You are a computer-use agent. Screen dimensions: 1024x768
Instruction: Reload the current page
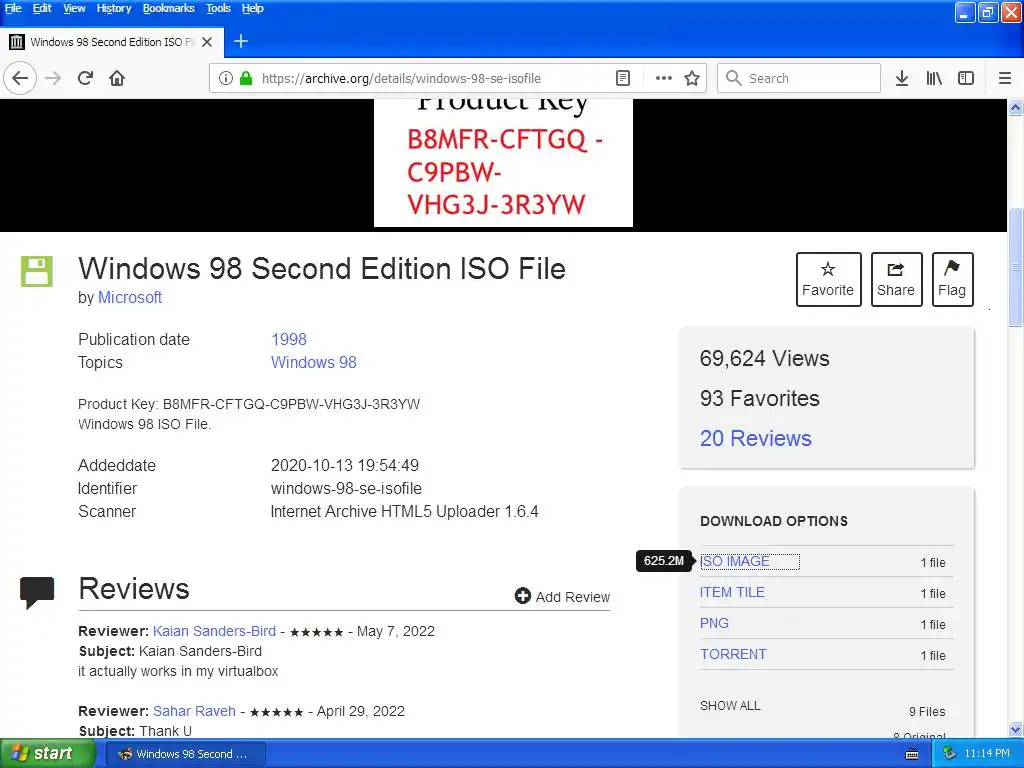86,78
